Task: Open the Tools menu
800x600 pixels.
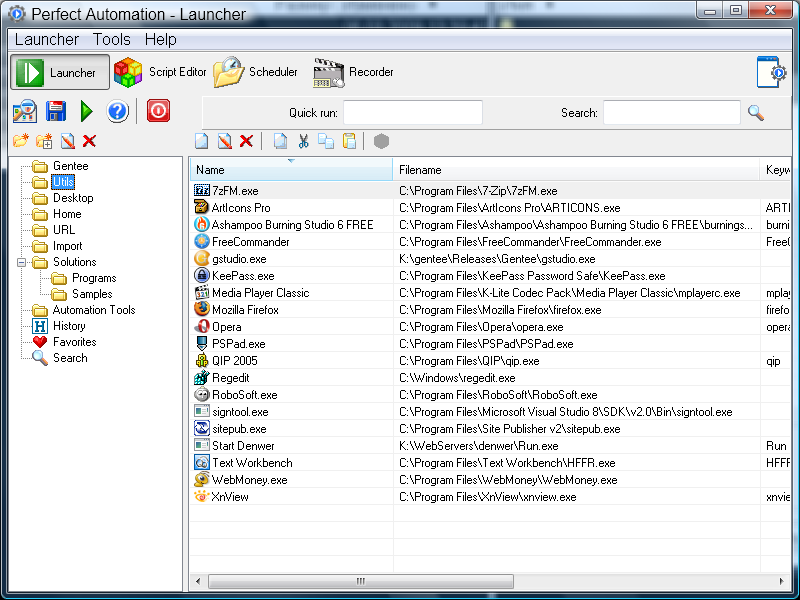Action: [x=112, y=39]
